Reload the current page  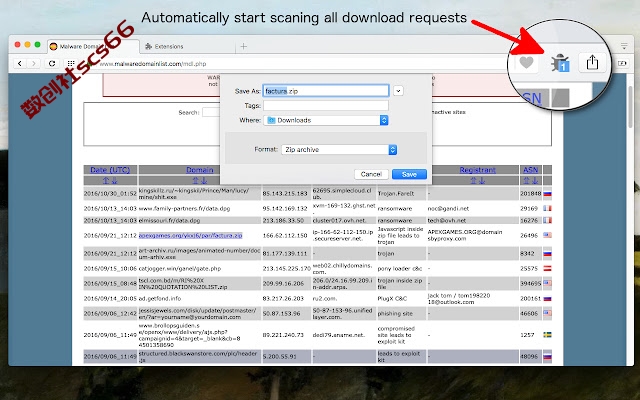pos(52,63)
